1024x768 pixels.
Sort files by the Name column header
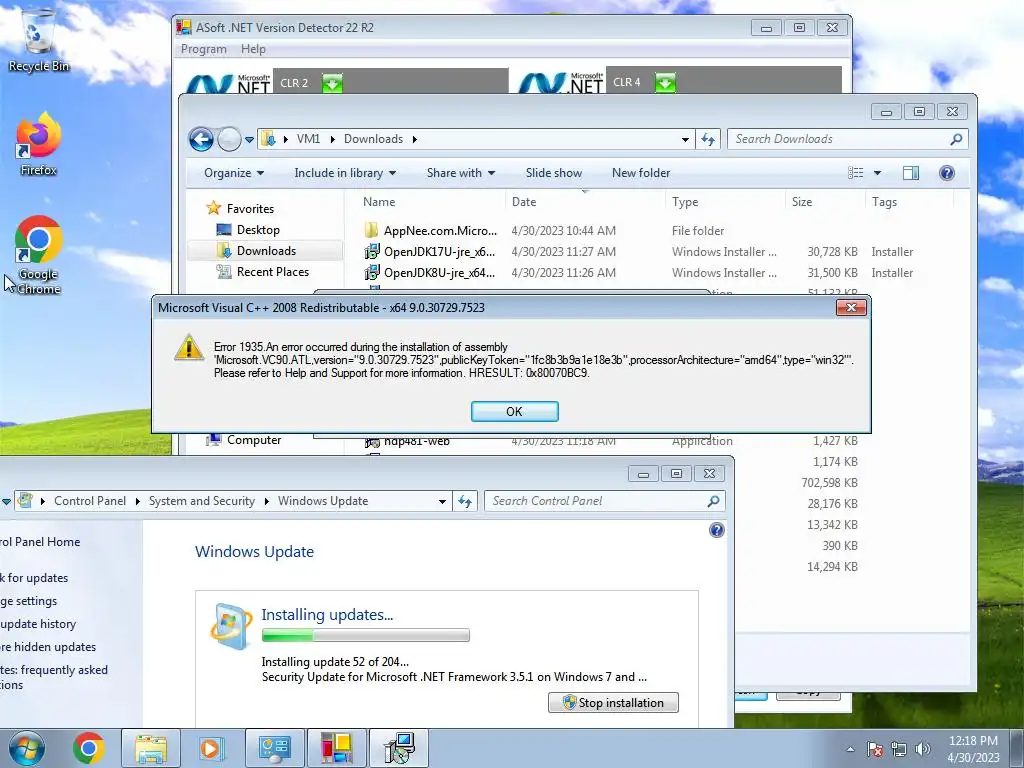379,202
